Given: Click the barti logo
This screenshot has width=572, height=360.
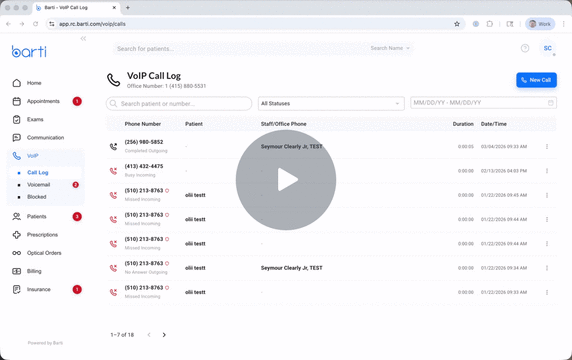Looking at the screenshot, I should (x=29, y=51).
